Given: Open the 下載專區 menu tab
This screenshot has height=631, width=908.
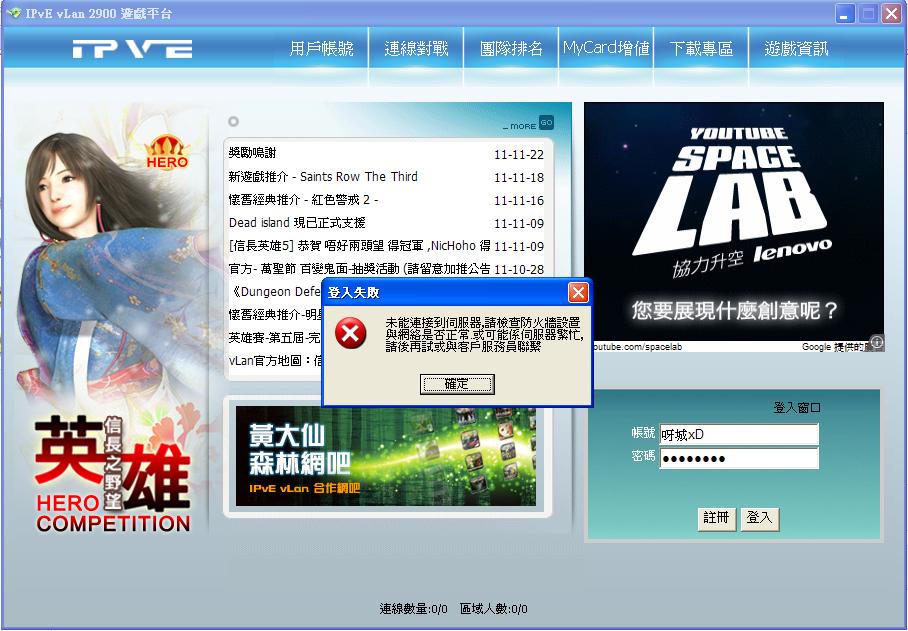Looking at the screenshot, I should tap(701, 49).
